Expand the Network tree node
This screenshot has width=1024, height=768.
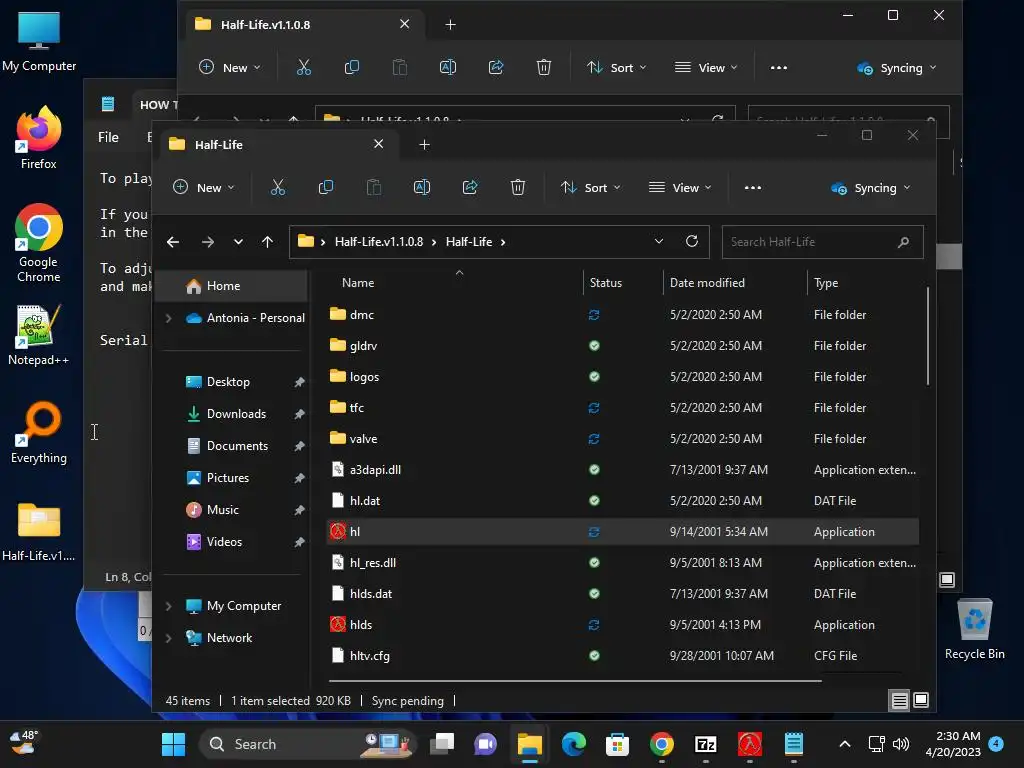(x=168, y=638)
